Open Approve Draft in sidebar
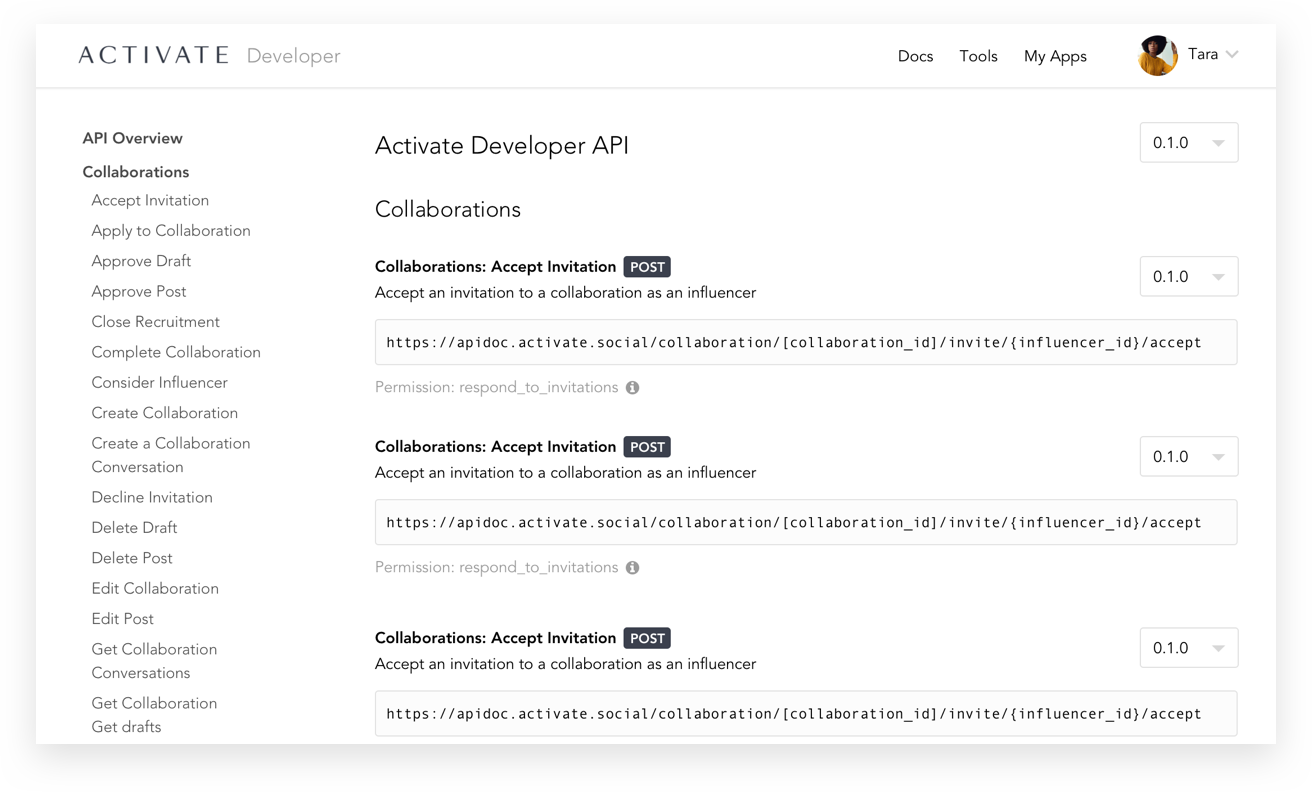 point(141,261)
